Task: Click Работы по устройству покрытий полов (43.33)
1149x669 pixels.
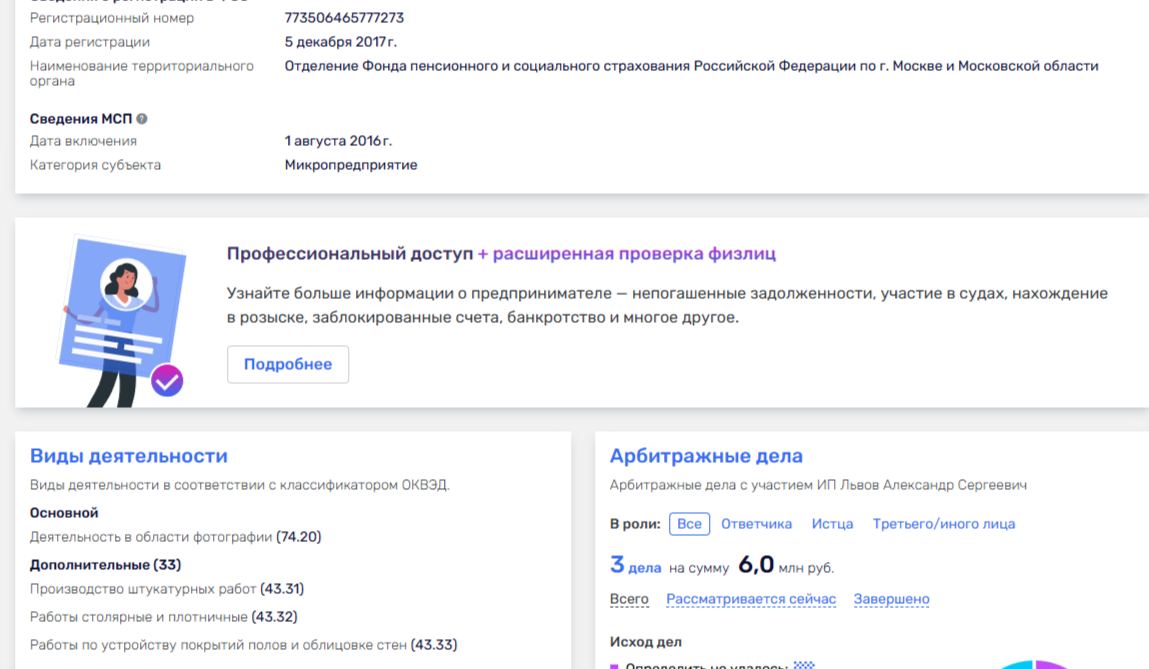Action: (243, 645)
